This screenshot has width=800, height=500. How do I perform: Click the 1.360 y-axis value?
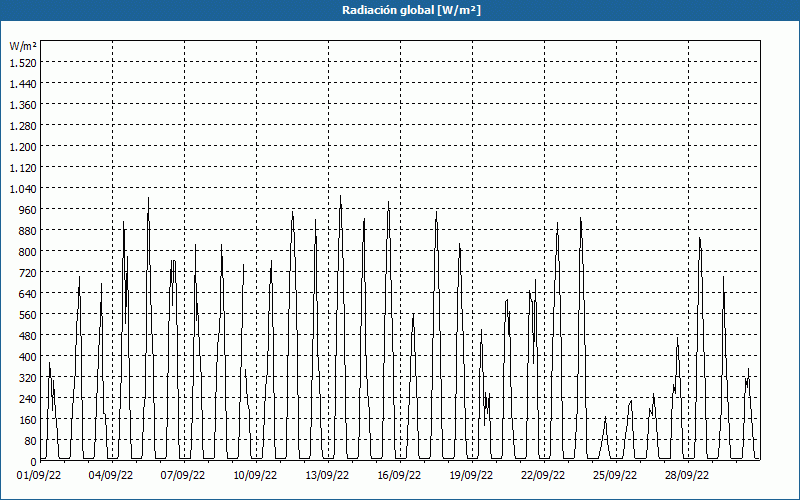[x=23, y=105]
